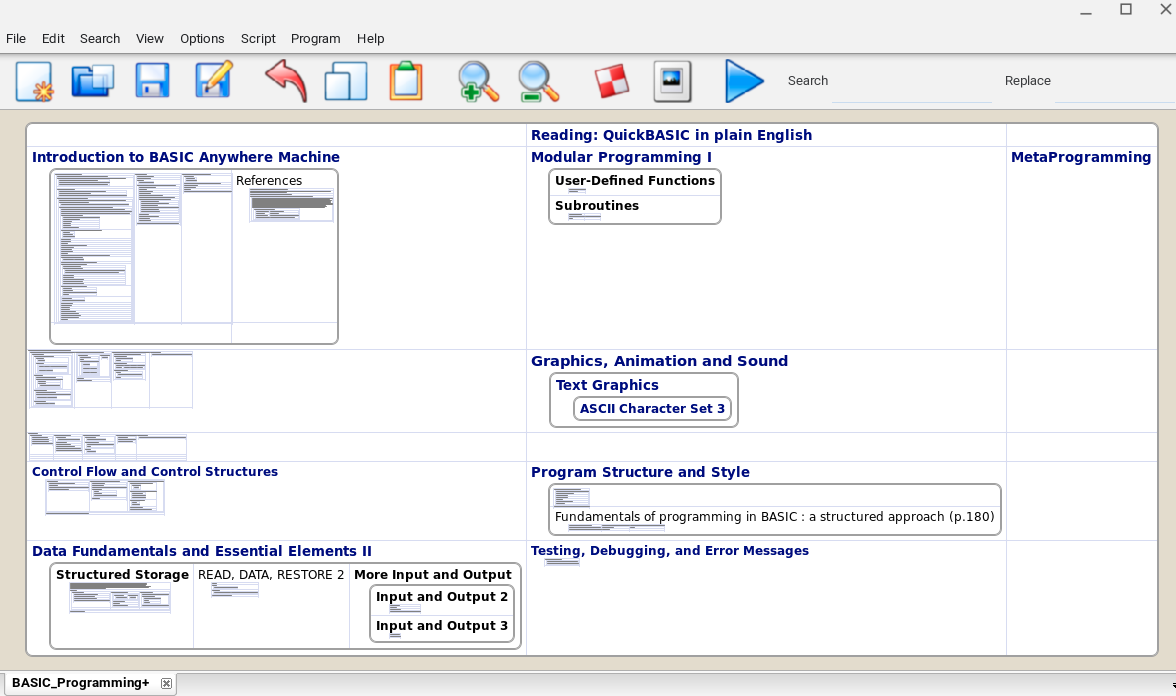Select the 'Input and Output 3' cell
Viewport: 1176px width, 696px height.
click(442, 626)
